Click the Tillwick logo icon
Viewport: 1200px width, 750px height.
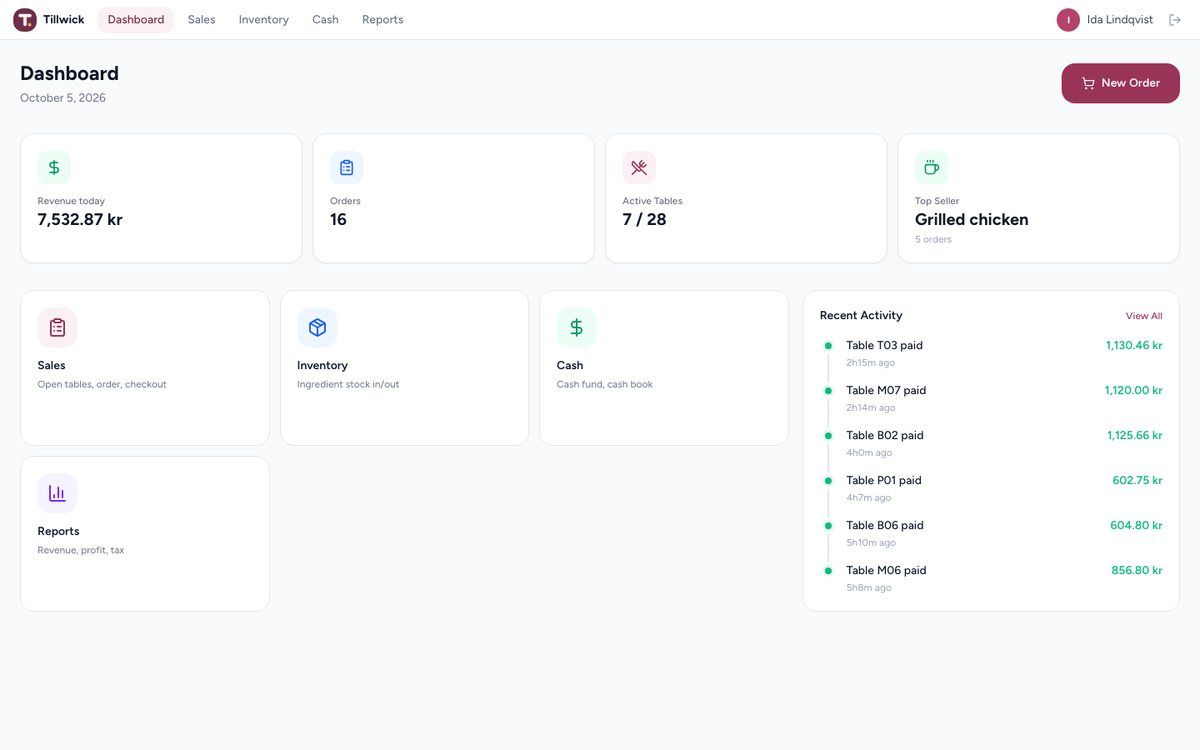25,20
